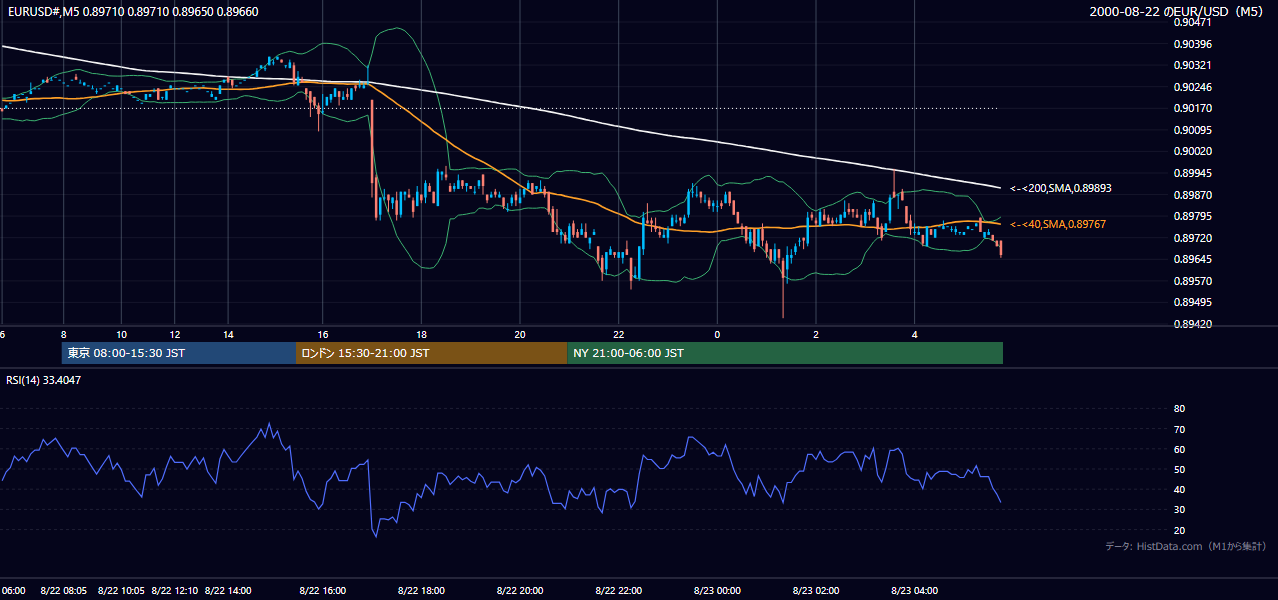Click price axis value 0.89495
Screen dimensions: 1278x600
pos(1192,302)
